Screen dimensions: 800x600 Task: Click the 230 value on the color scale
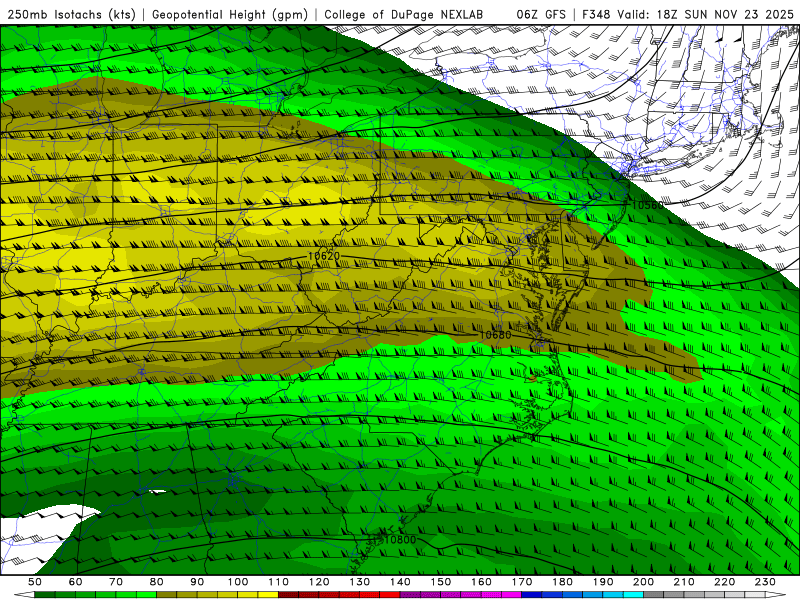[x=765, y=582]
